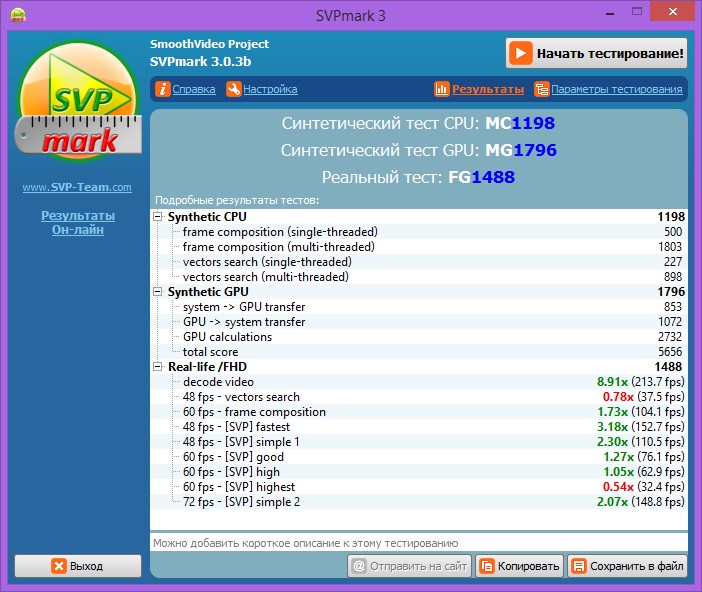Switch to the Результаты view
This screenshot has width=702, height=592.
pos(488,89)
